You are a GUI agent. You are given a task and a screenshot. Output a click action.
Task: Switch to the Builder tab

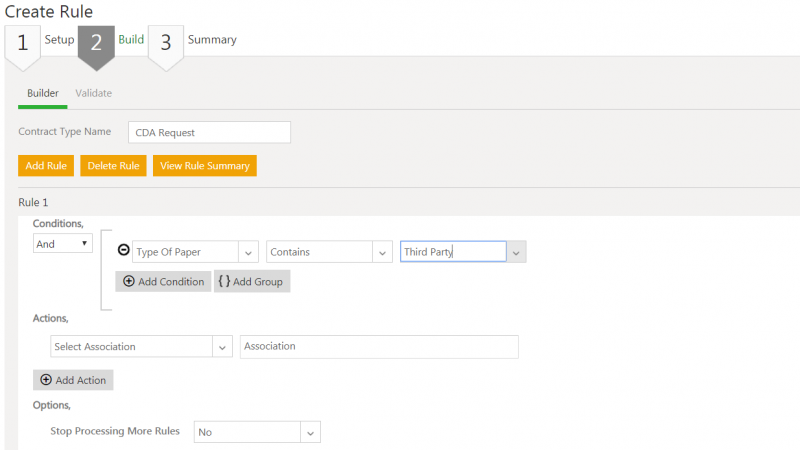pyautogui.click(x=43, y=93)
